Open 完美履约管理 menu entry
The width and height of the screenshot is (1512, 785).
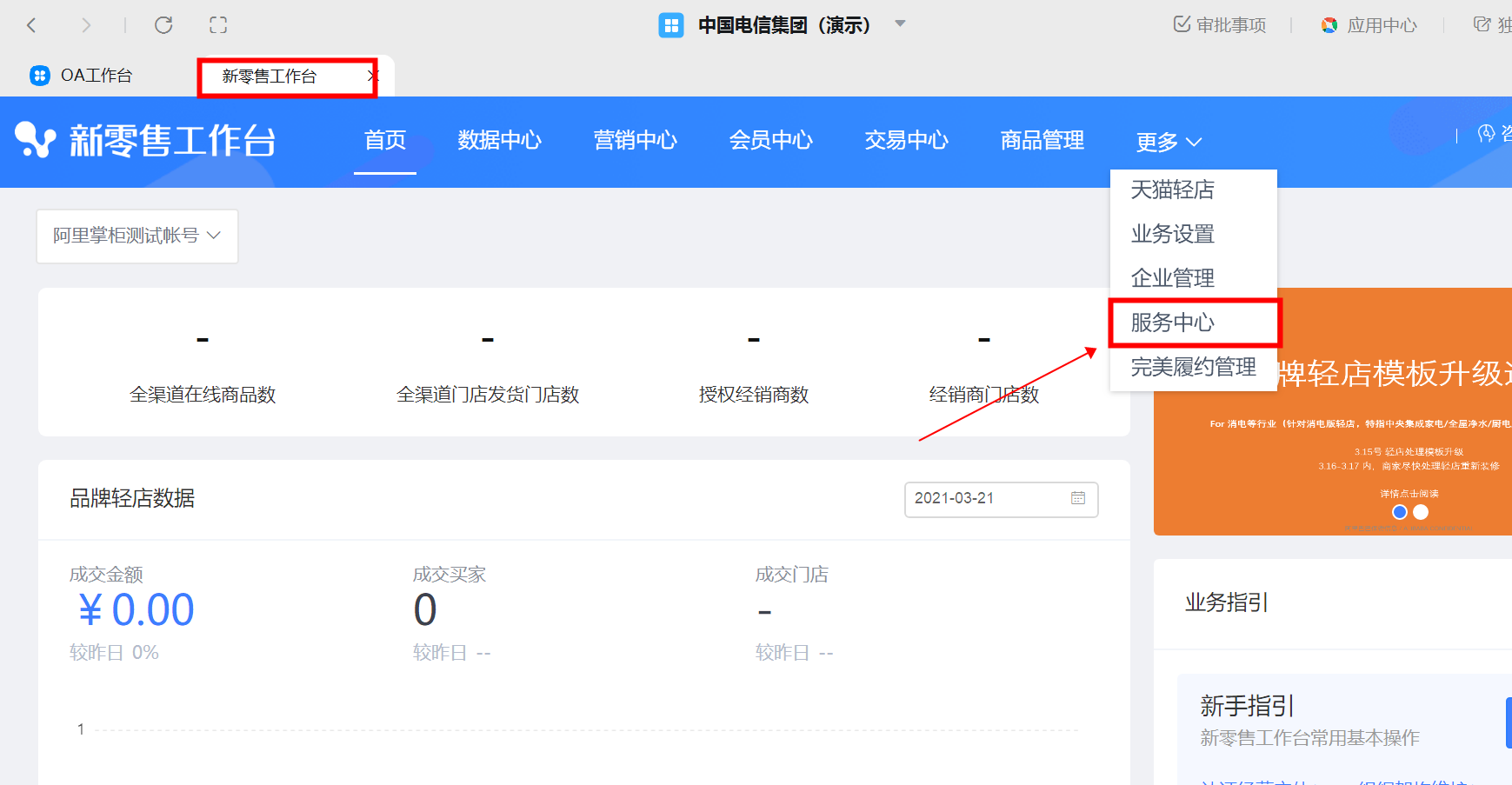click(1193, 367)
